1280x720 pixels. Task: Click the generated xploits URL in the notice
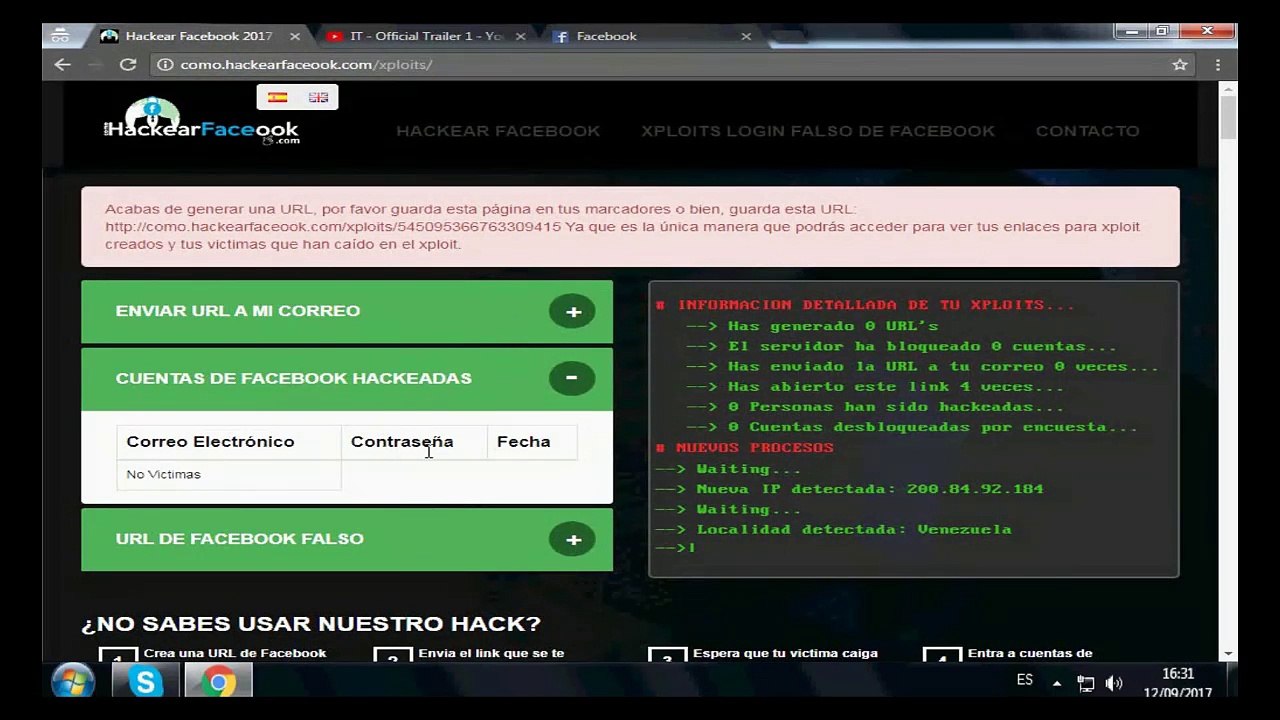coord(333,227)
